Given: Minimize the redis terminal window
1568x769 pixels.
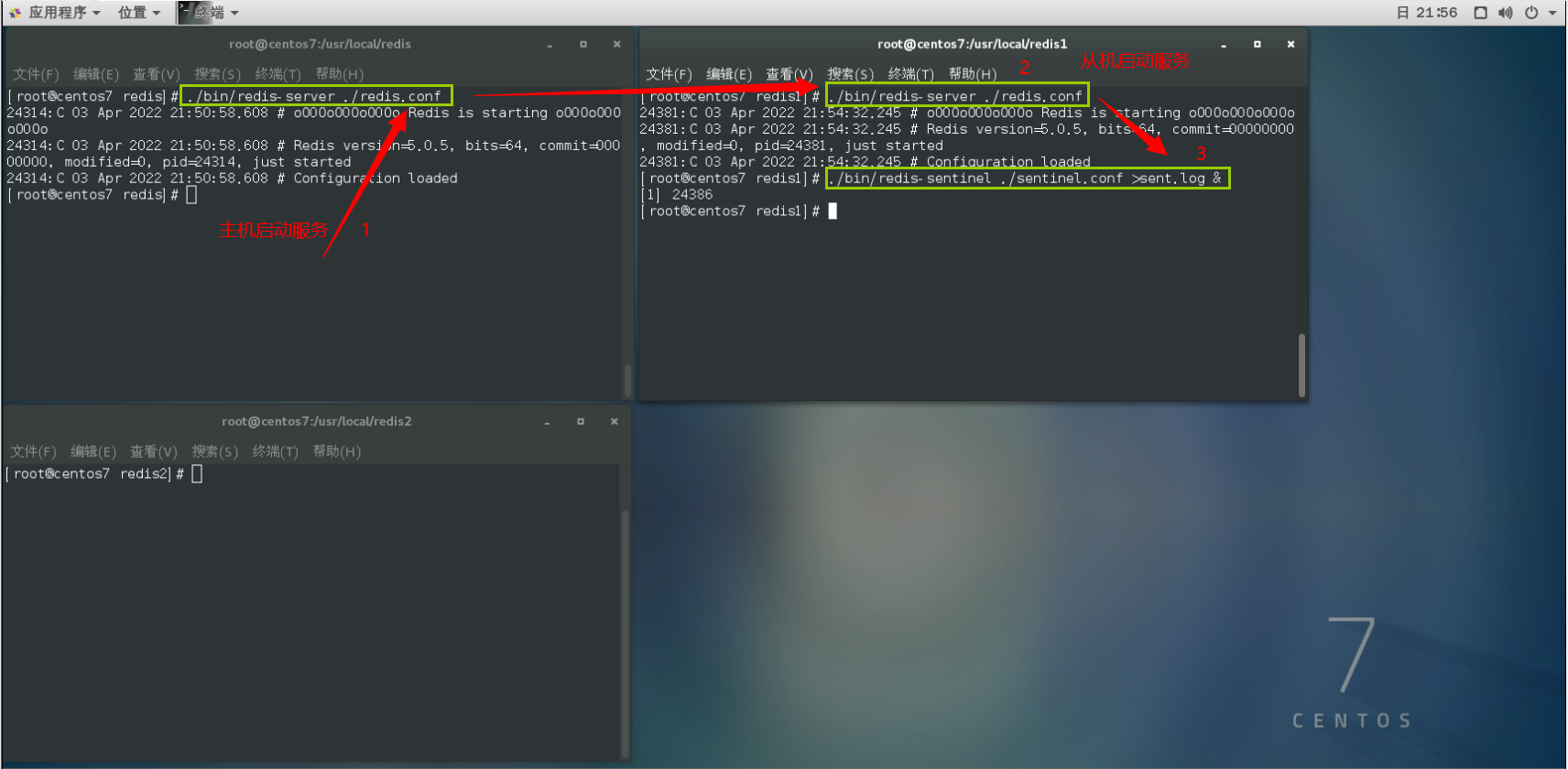Looking at the screenshot, I should click(550, 45).
